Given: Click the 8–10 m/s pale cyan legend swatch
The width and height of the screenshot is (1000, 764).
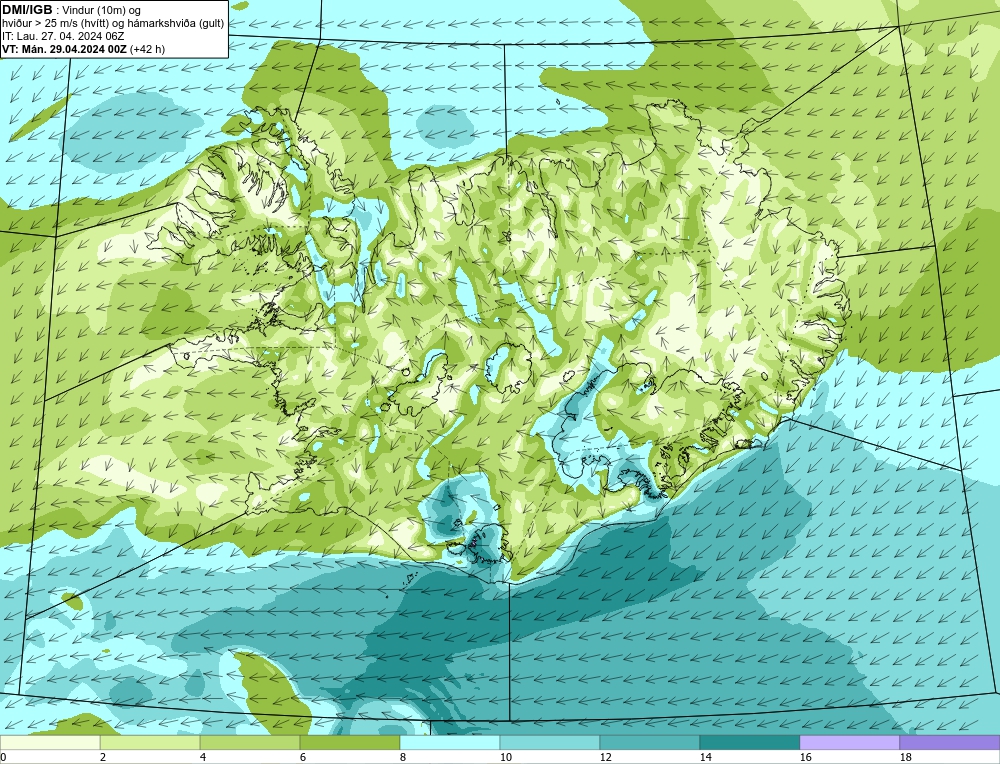Looking at the screenshot, I should point(450,742).
